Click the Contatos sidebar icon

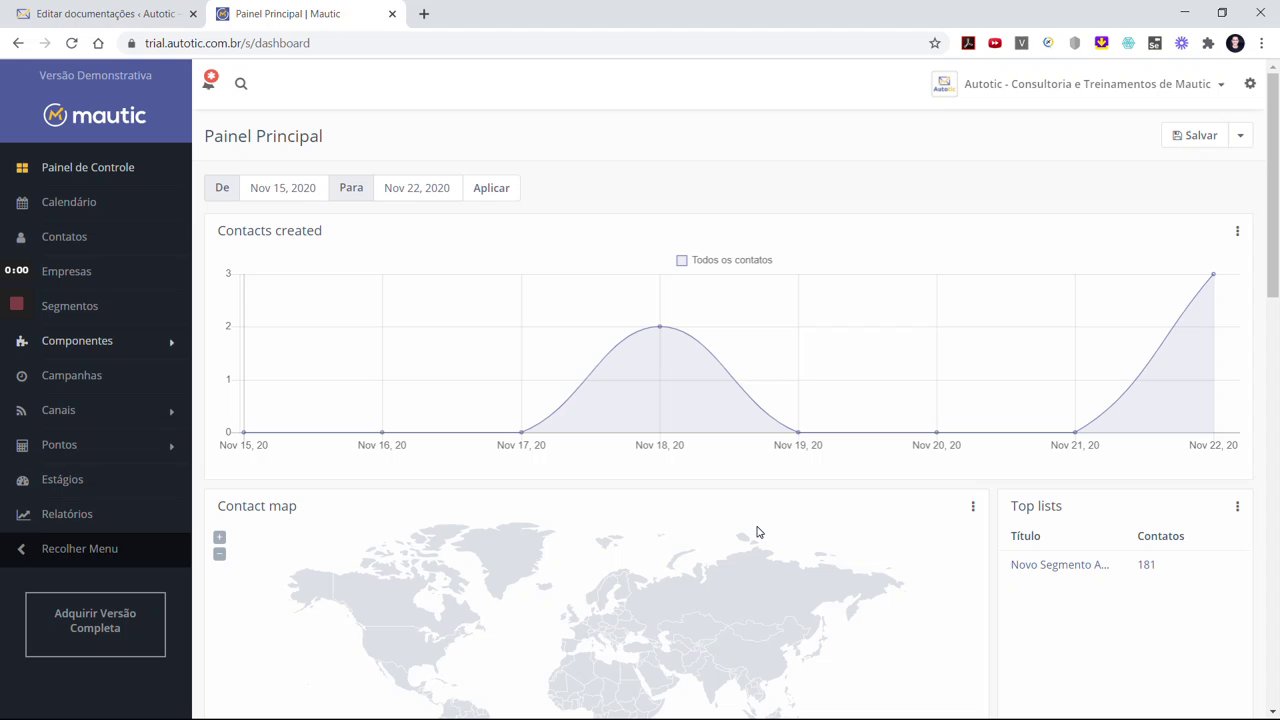[x=22, y=238]
